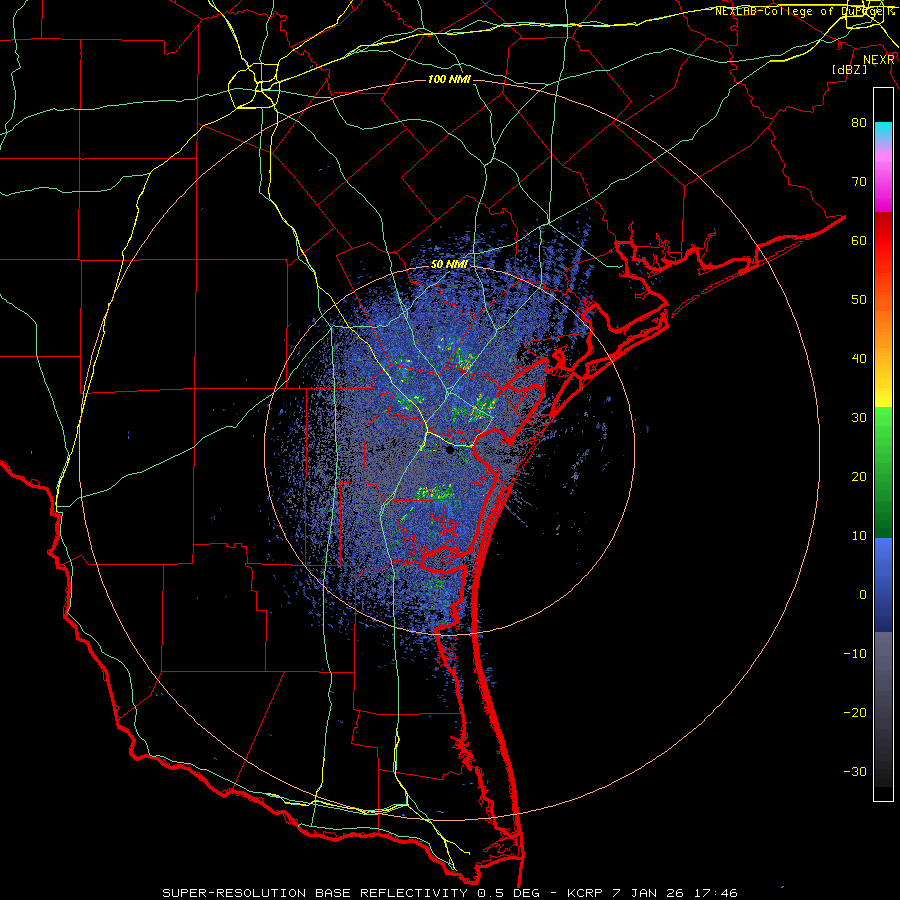Screen dimensions: 900x900
Task: Click the black radar site dot at map center
Action: tap(450, 451)
